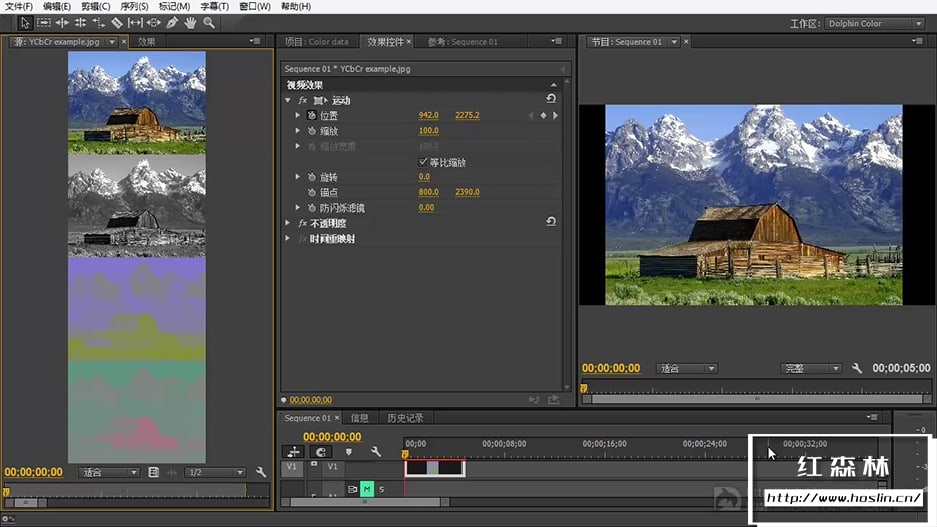Viewport: 937px width, 527px height.
Task: Select the Ripple Edit tool
Action: tap(62, 23)
